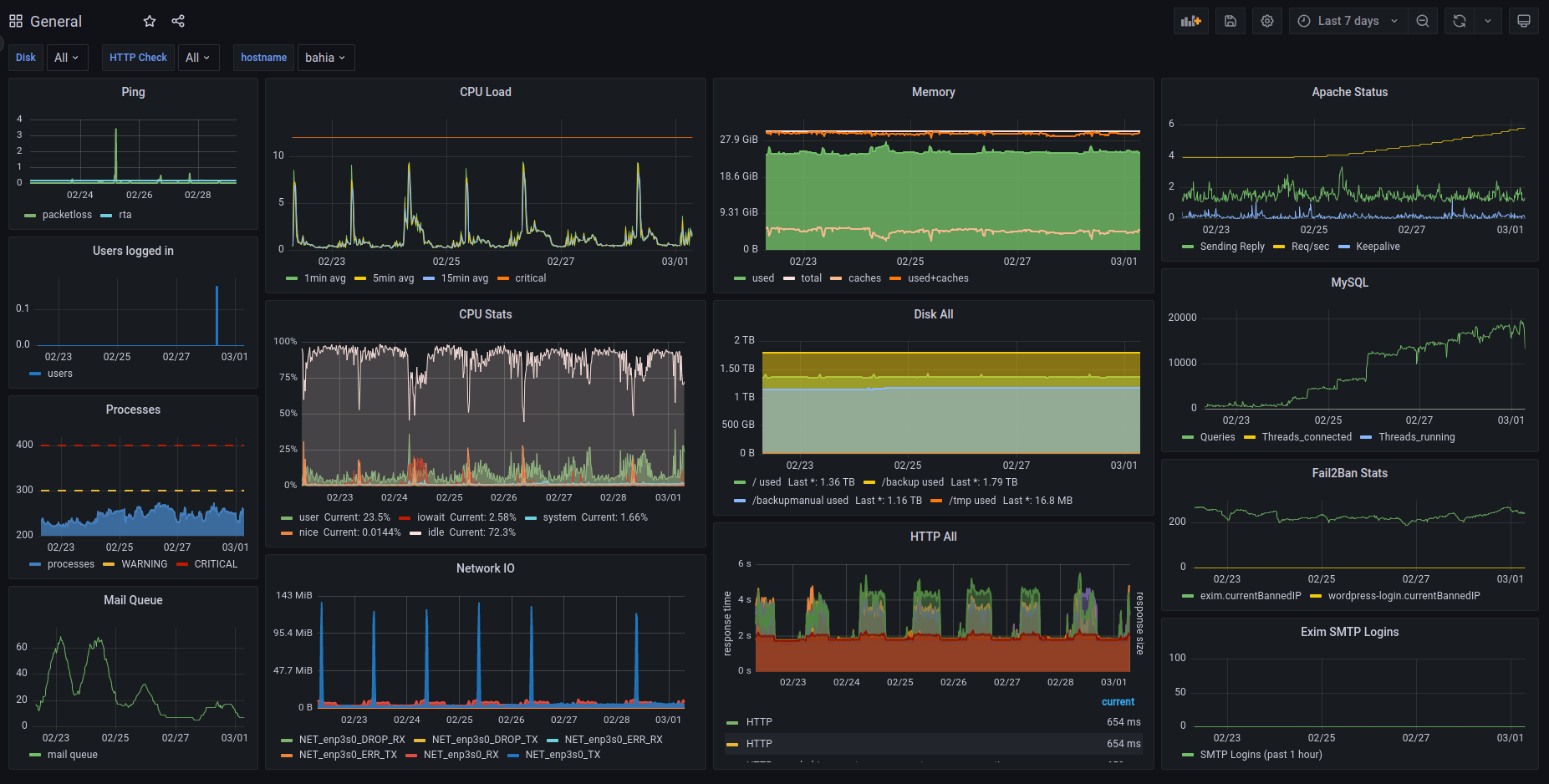Viewport: 1549px width, 784px height.
Task: Click the General dashboard title
Action: 56,21
